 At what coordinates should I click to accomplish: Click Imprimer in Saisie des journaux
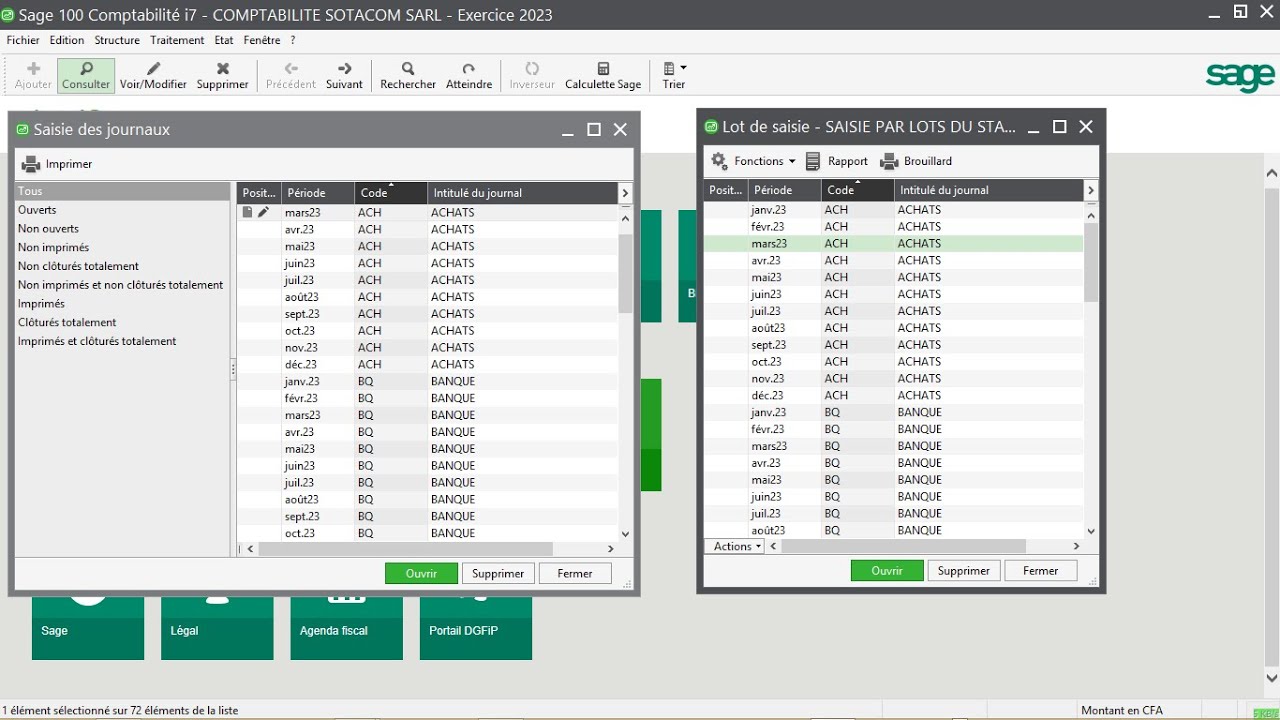click(x=57, y=164)
